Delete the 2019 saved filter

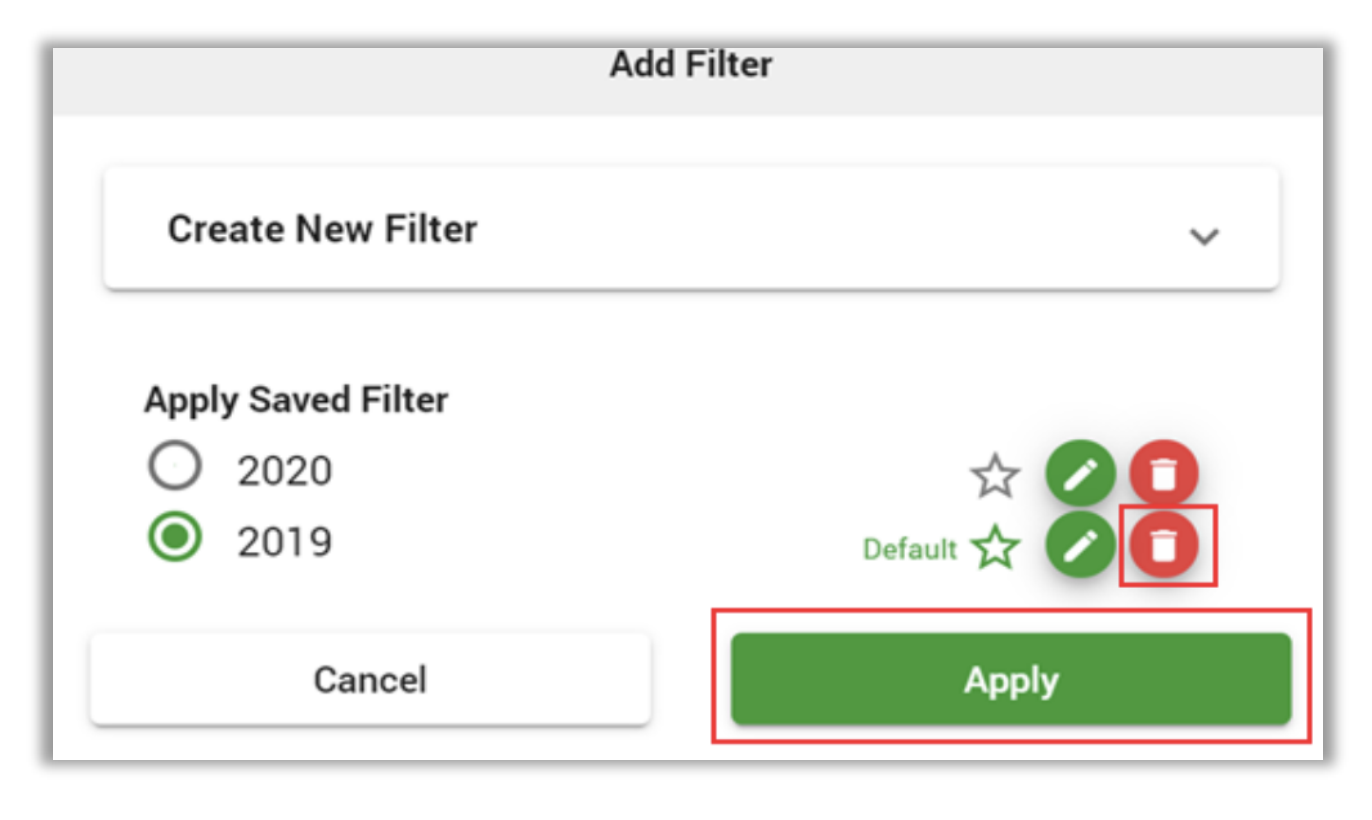(x=1163, y=546)
